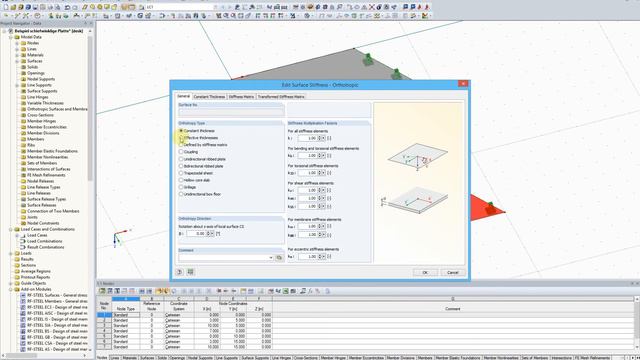
Task: Collapse Load Cases and Combinations node
Action: tap(11, 229)
